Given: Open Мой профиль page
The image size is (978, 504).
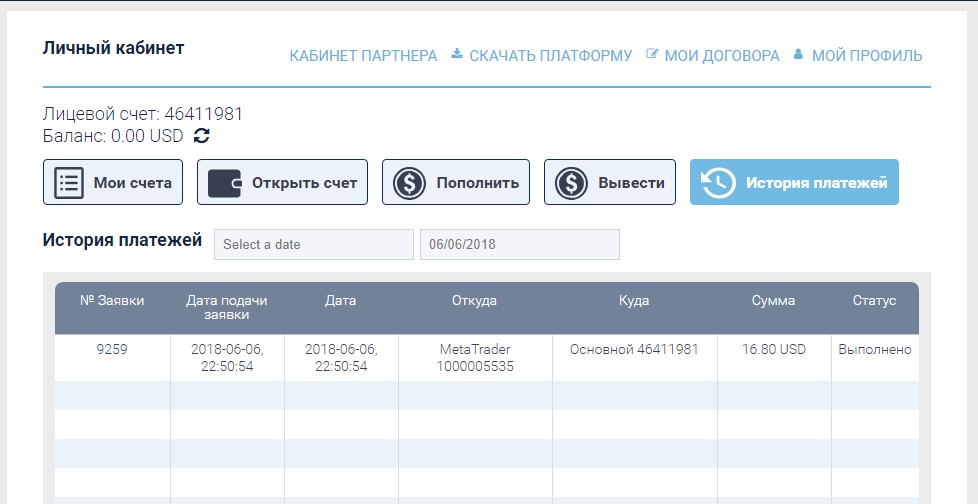Looking at the screenshot, I should tap(866, 56).
